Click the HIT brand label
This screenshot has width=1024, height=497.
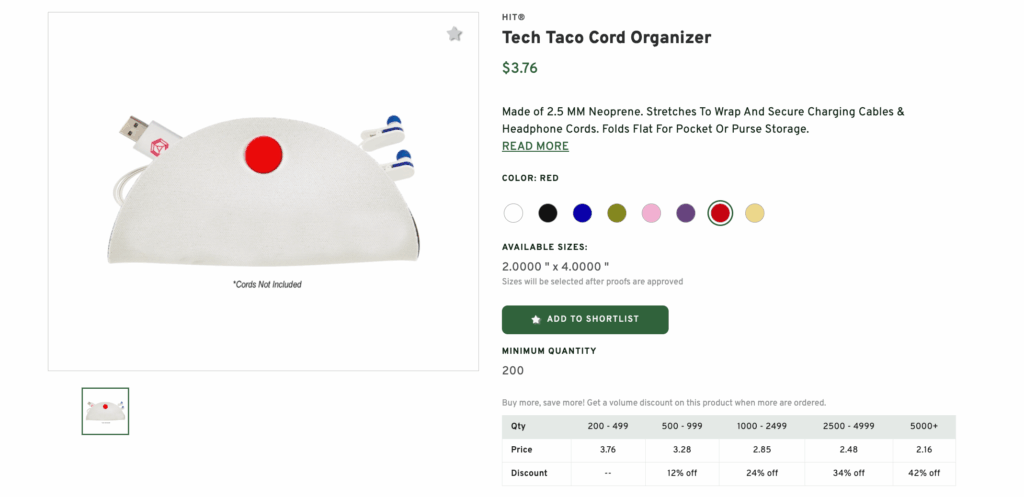tap(513, 17)
